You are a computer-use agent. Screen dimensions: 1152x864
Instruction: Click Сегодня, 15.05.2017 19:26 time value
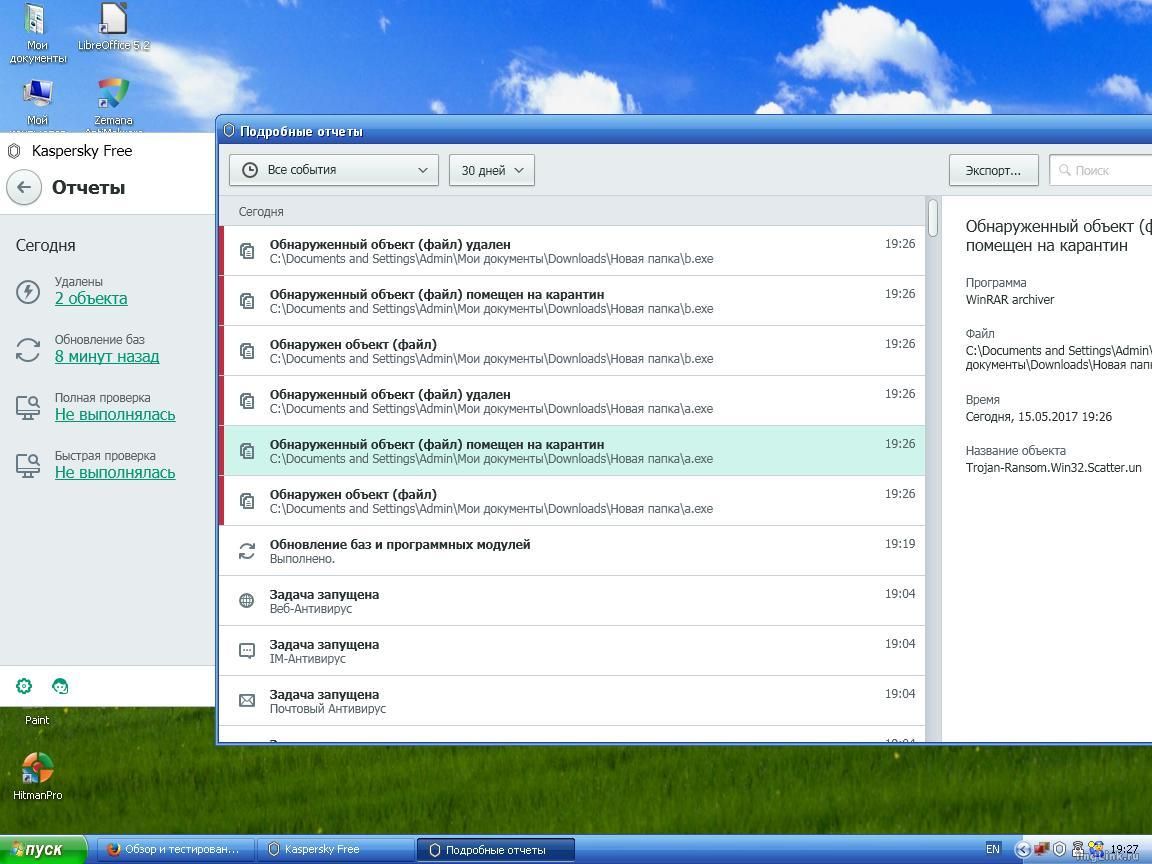click(x=1038, y=417)
